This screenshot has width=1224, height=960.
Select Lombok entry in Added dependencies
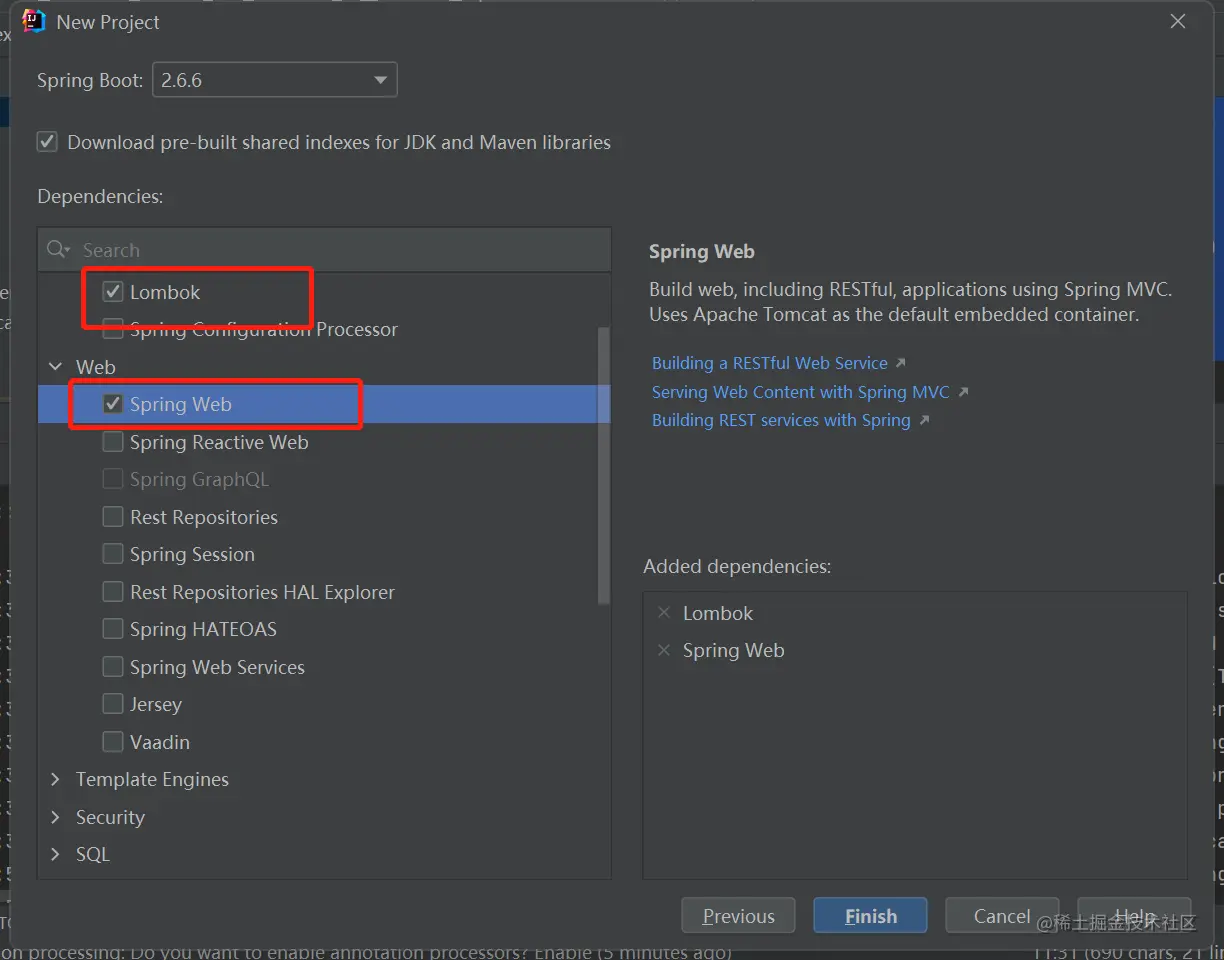pos(718,613)
